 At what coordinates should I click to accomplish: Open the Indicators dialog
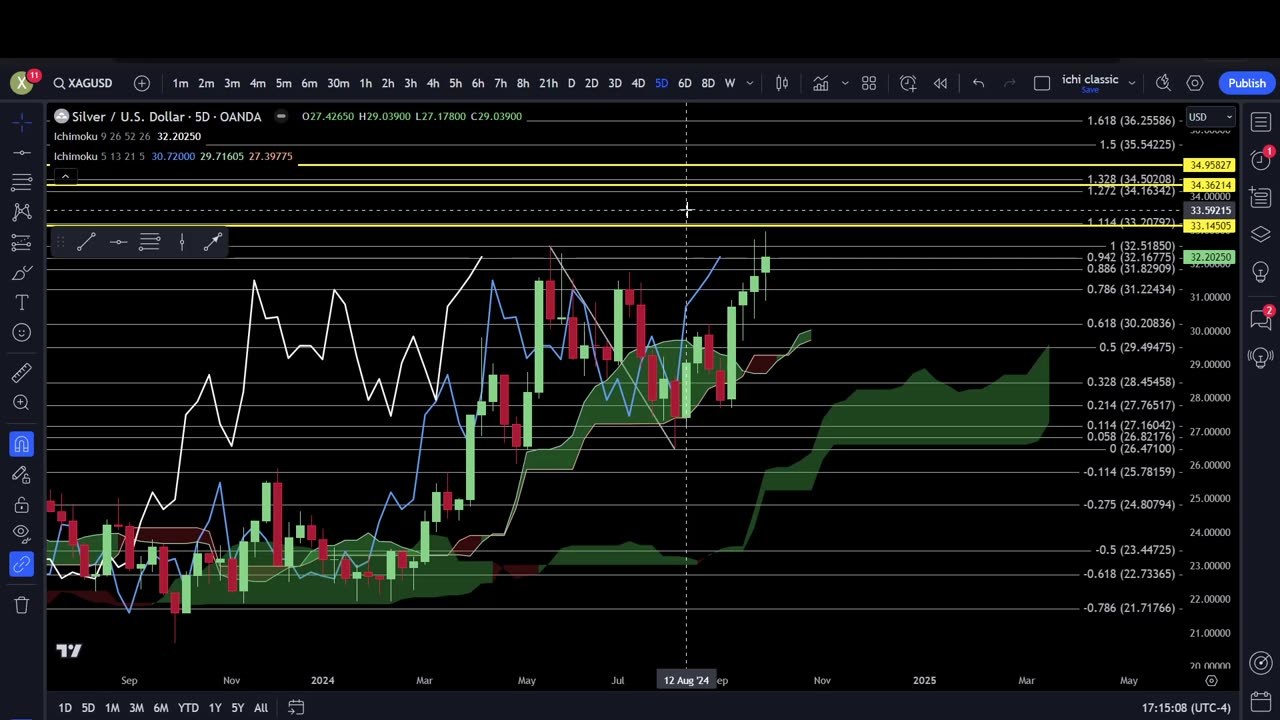coord(821,83)
